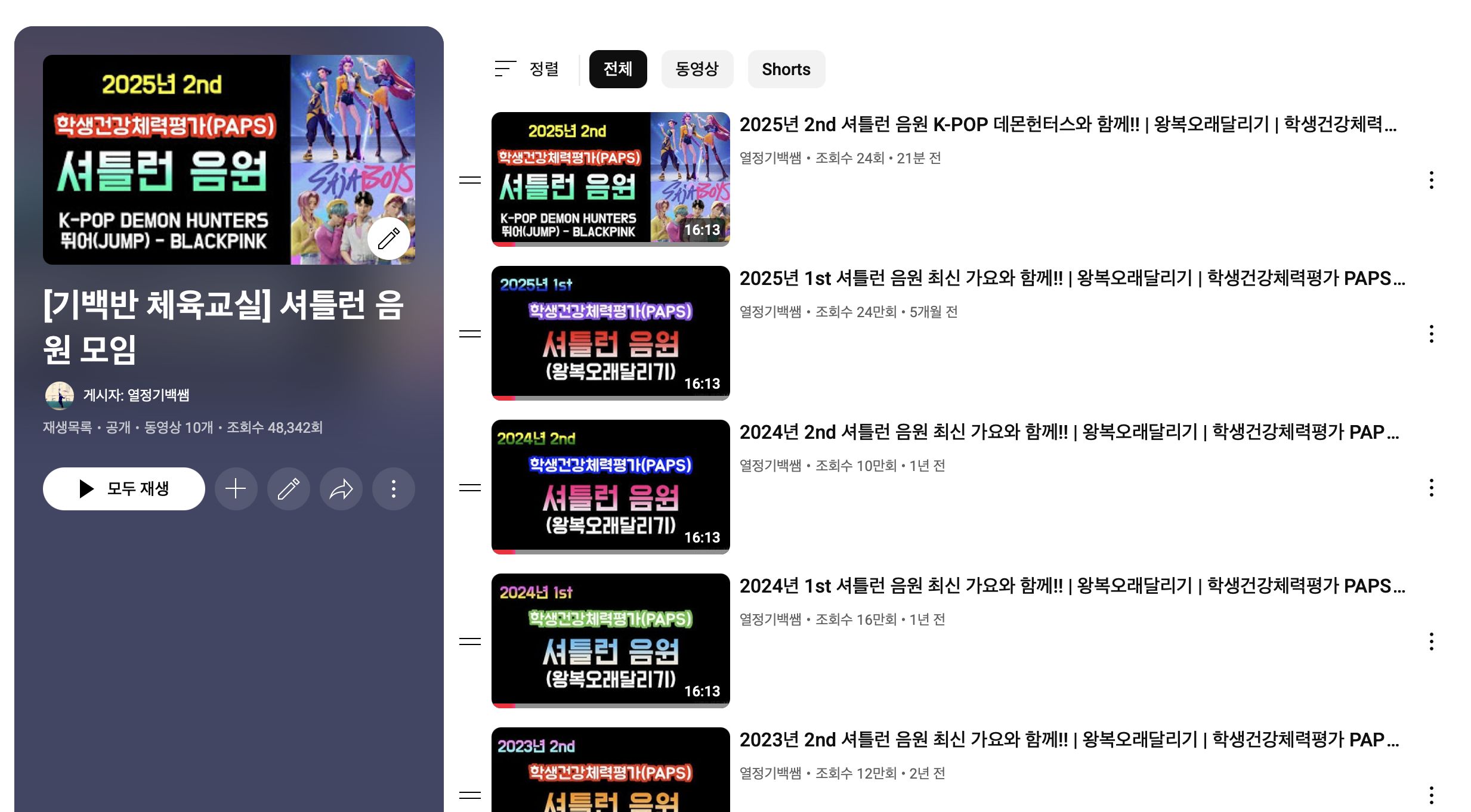
Task: Click playlist stats text 동영상 10개 조회수 48,342회
Action: coord(233,427)
